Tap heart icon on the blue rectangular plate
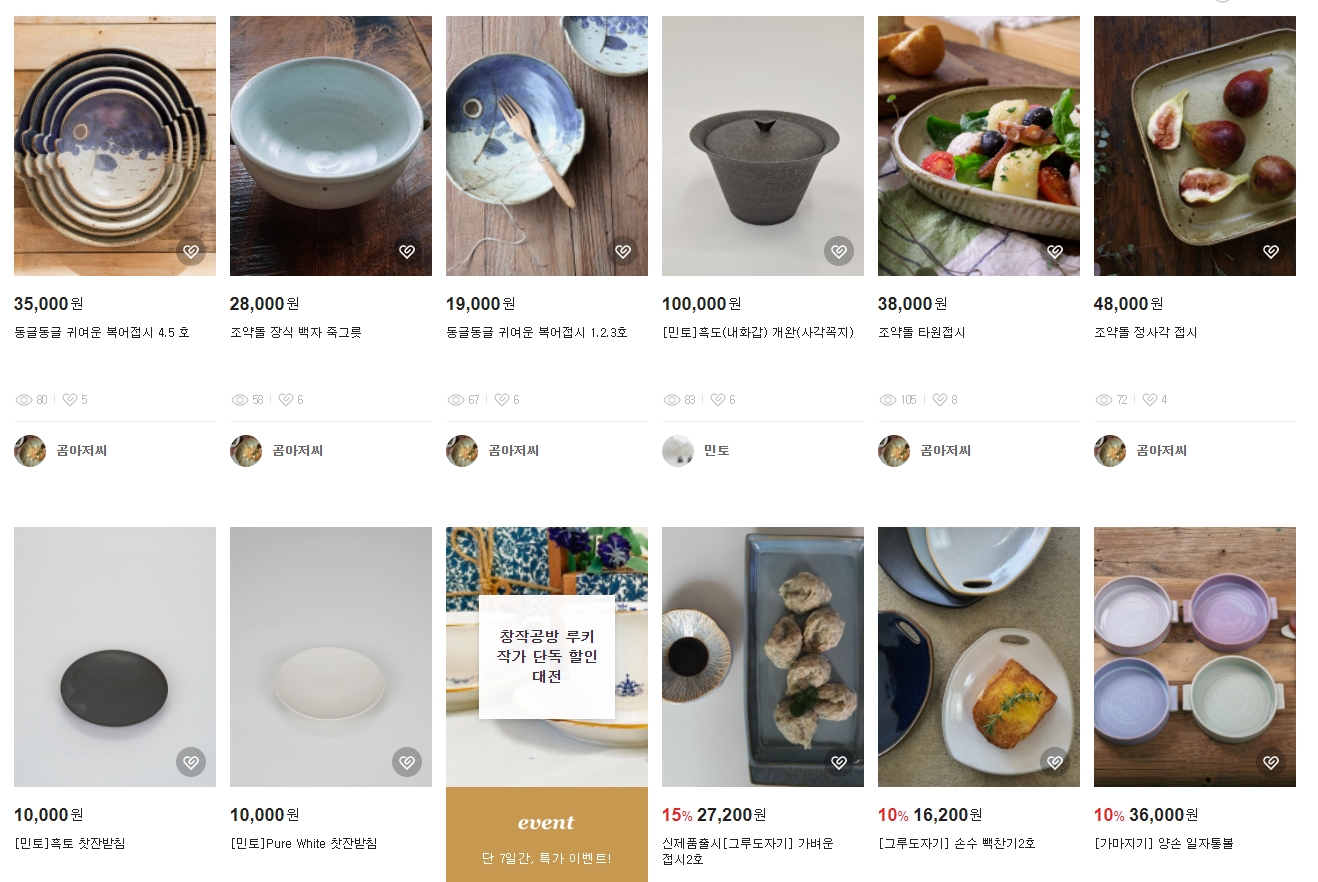Image resolution: width=1318 pixels, height=882 pixels. (x=839, y=762)
